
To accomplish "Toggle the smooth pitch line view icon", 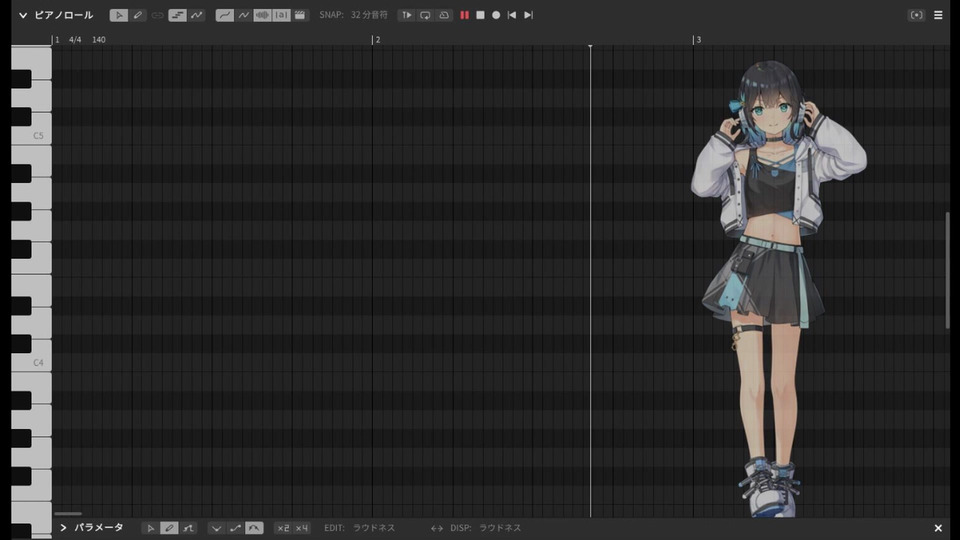I will click(x=225, y=15).
